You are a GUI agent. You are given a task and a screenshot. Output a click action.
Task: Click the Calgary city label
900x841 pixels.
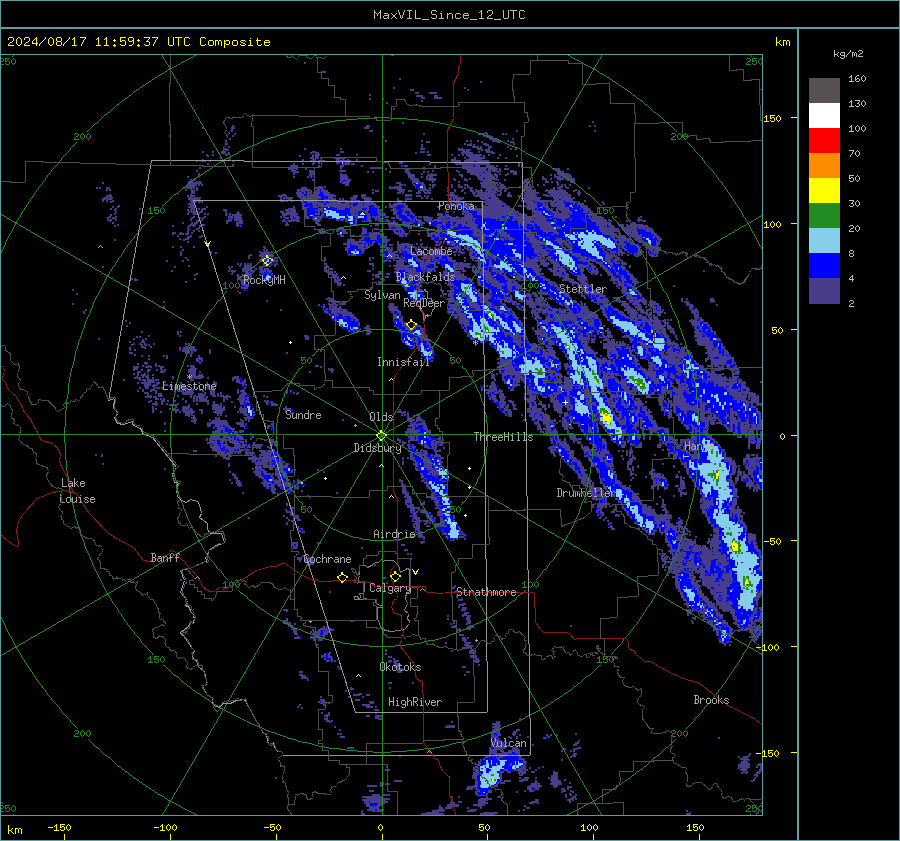click(390, 588)
